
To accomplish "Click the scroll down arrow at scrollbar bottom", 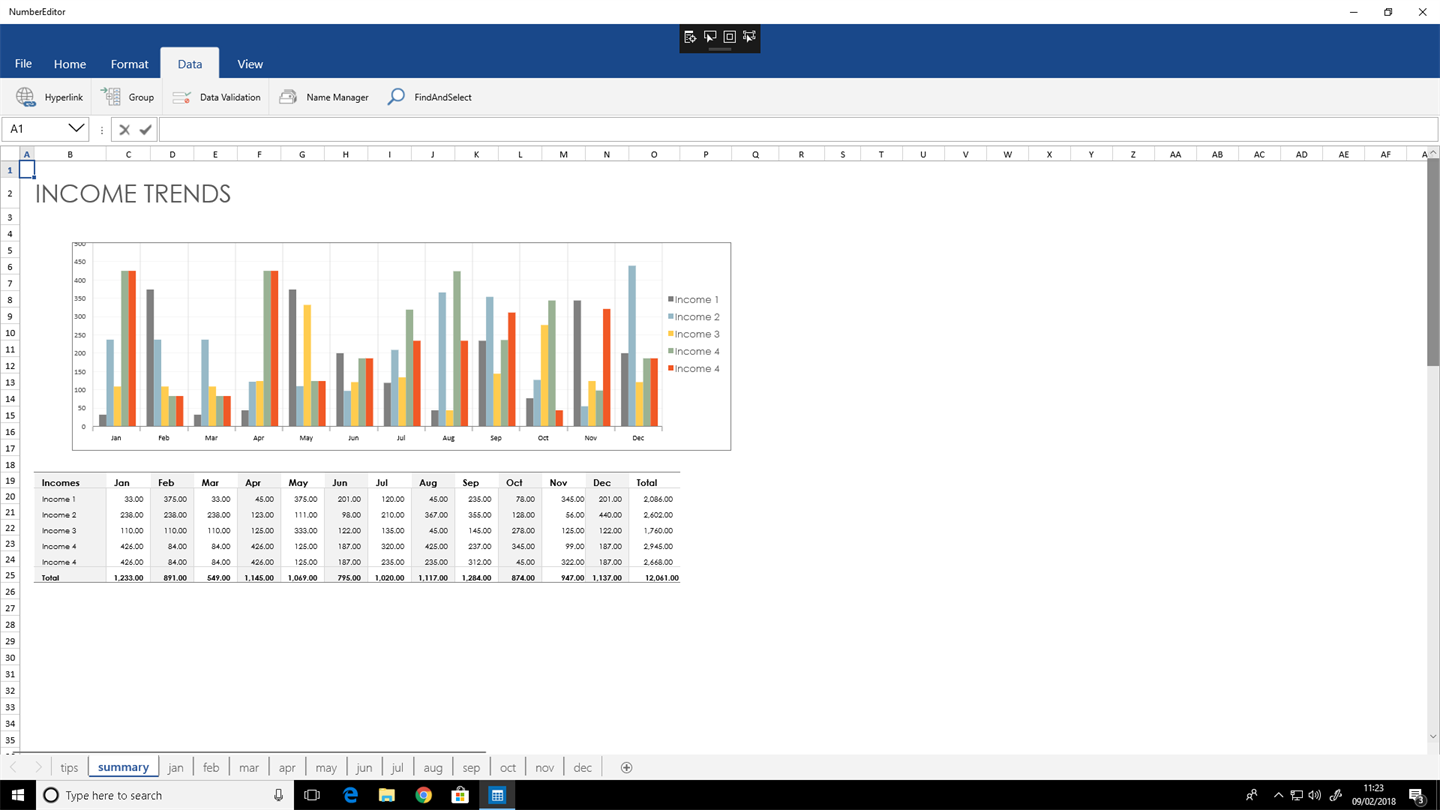I will [1433, 737].
